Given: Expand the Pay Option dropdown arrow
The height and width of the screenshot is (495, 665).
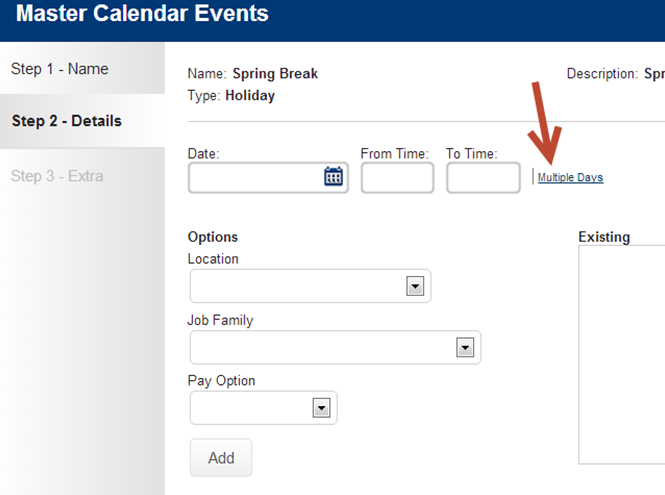Looking at the screenshot, I should (321, 408).
